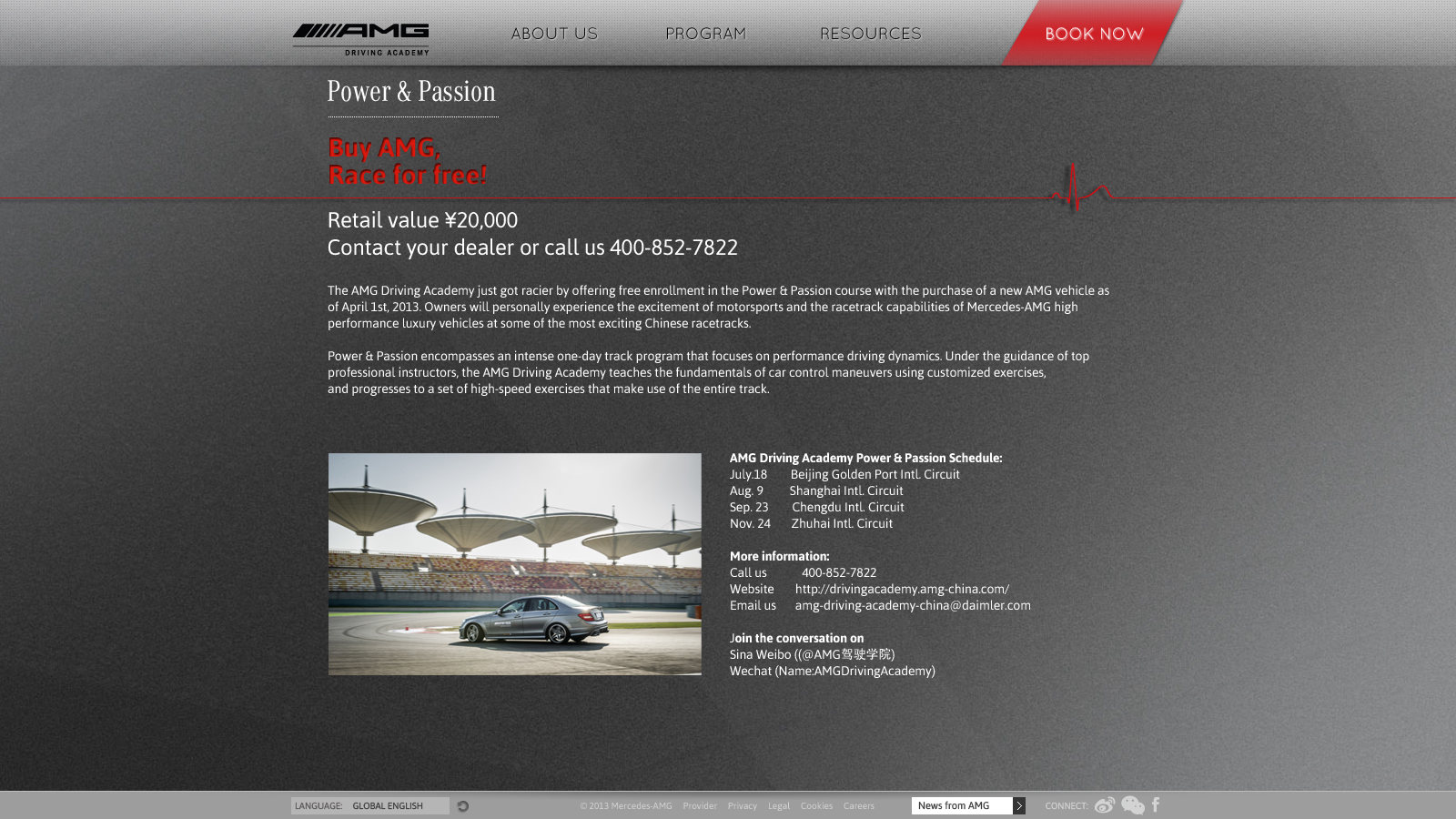Click the Sina Weibo @AMG驾驶学院 text
Viewport: 1456px width, 819px height.
click(812, 654)
